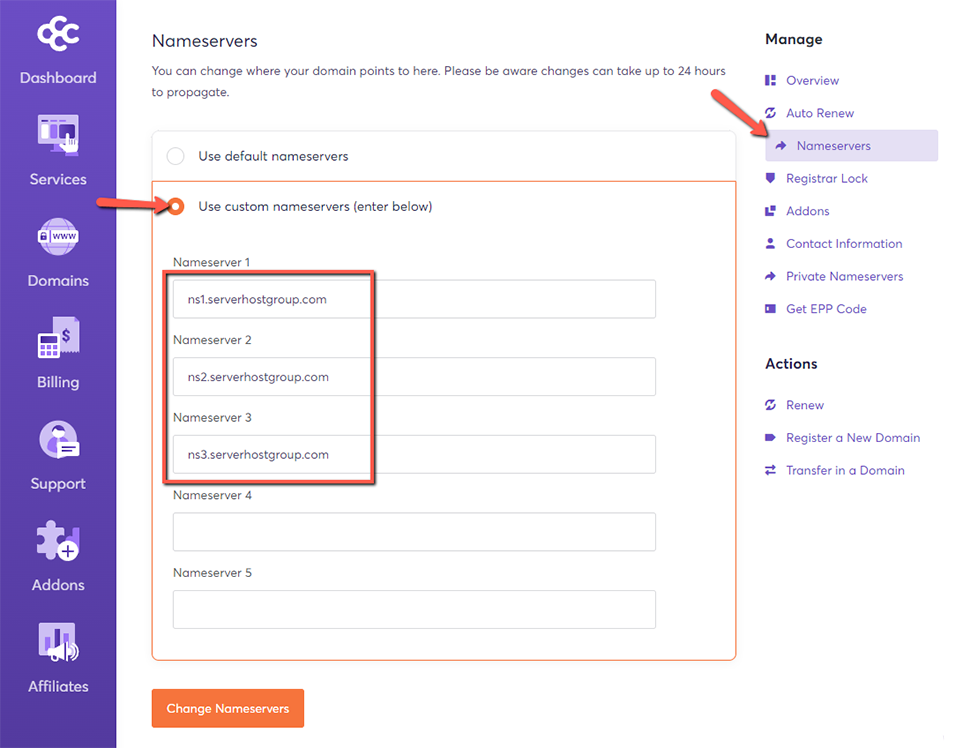Viewport: 970px width, 748px height.
Task: Select the Use custom nameservers radio button
Action: (x=176, y=207)
